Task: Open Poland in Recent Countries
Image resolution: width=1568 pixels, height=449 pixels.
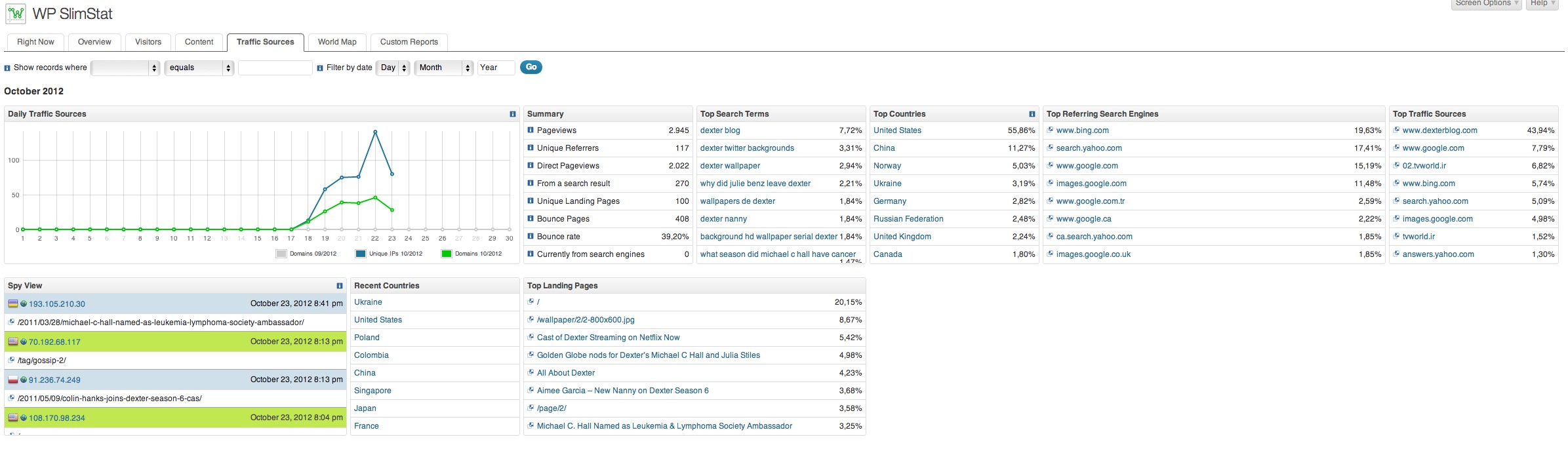Action: [x=367, y=338]
